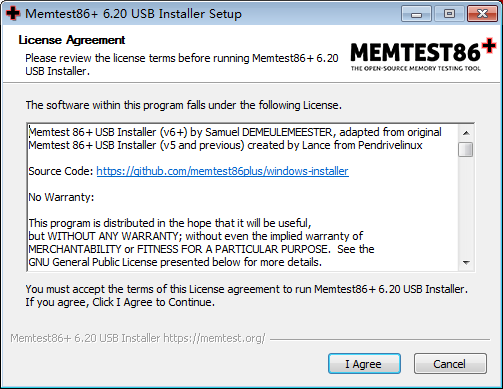Click the red cross icon in title bar

point(13,13)
